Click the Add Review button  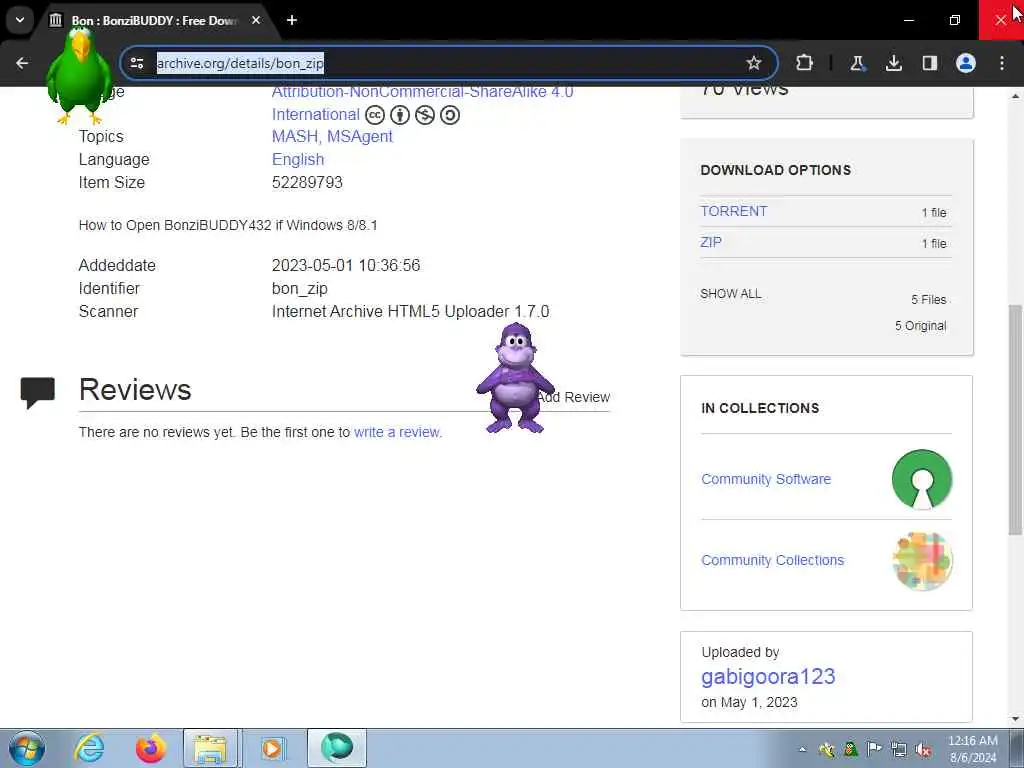(x=574, y=397)
